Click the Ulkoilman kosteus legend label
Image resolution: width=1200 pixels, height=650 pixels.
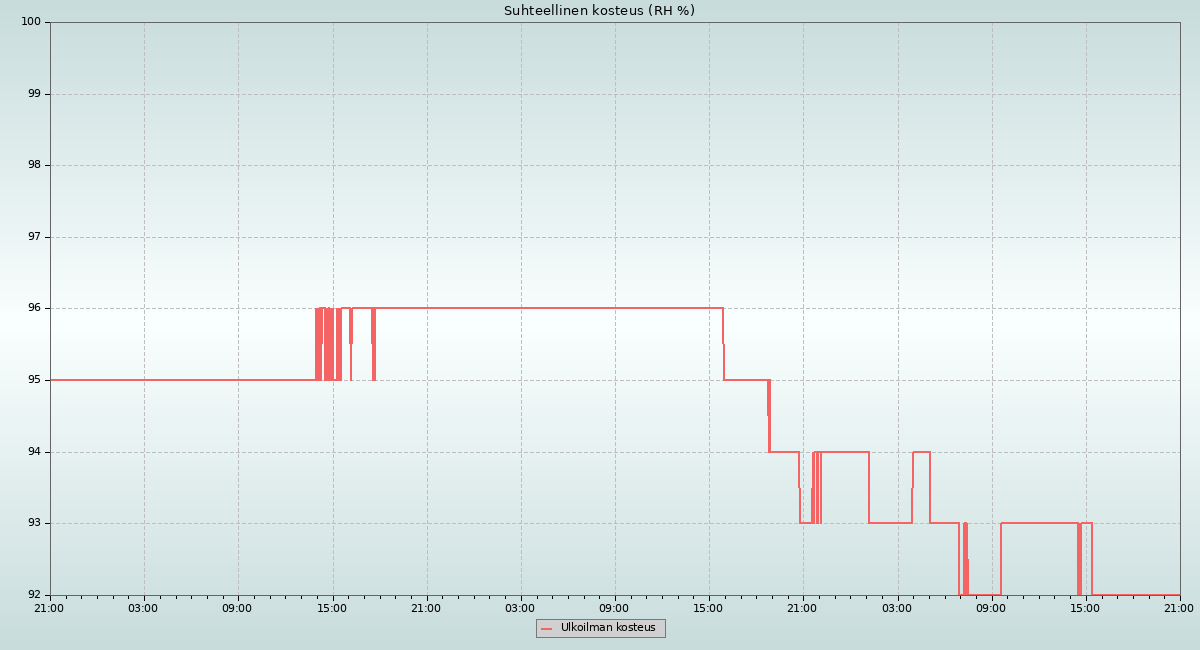coord(608,628)
